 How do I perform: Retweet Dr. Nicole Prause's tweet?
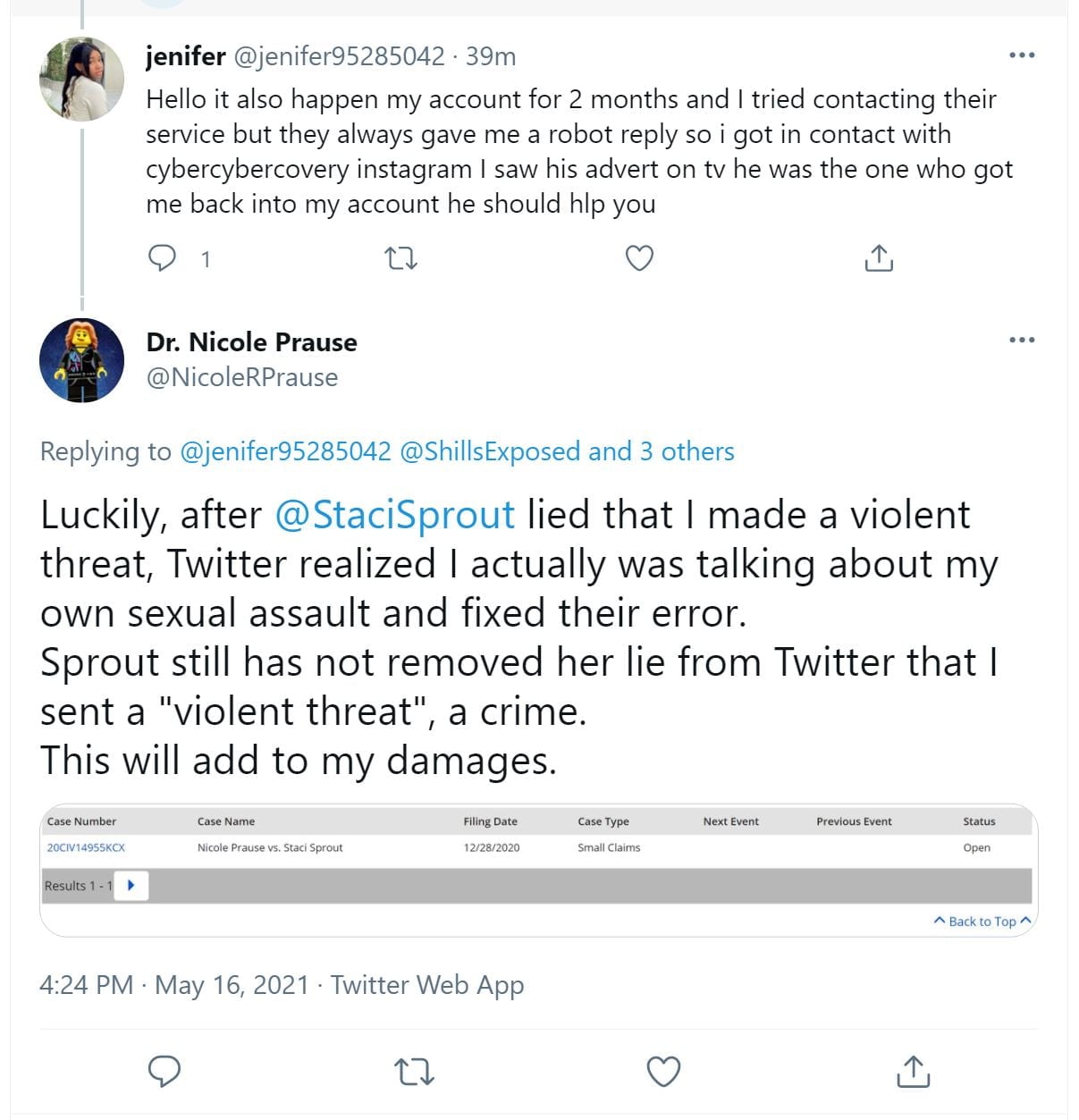[x=414, y=1072]
